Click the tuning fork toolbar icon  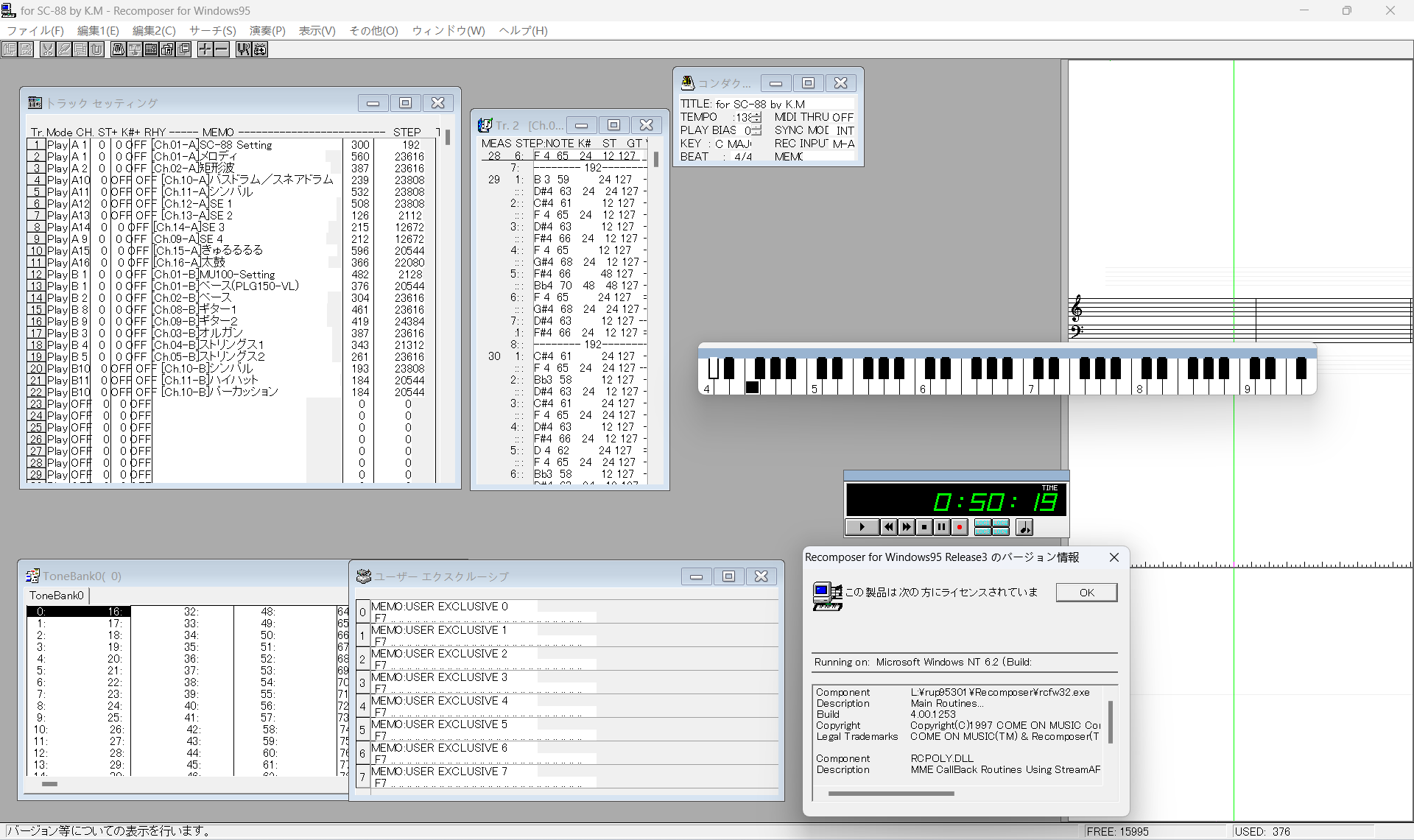tap(244, 49)
